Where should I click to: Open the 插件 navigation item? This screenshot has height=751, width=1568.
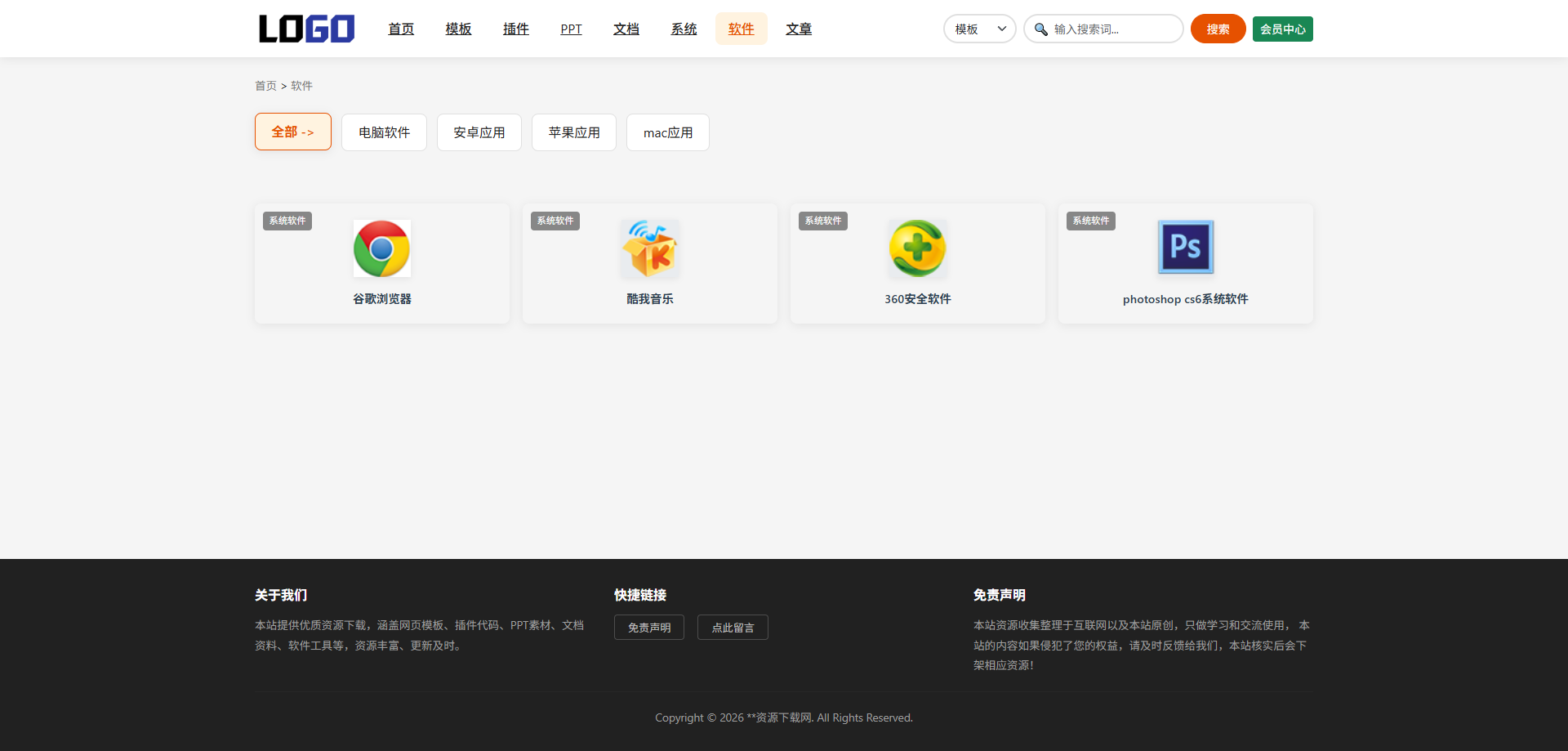(x=516, y=29)
